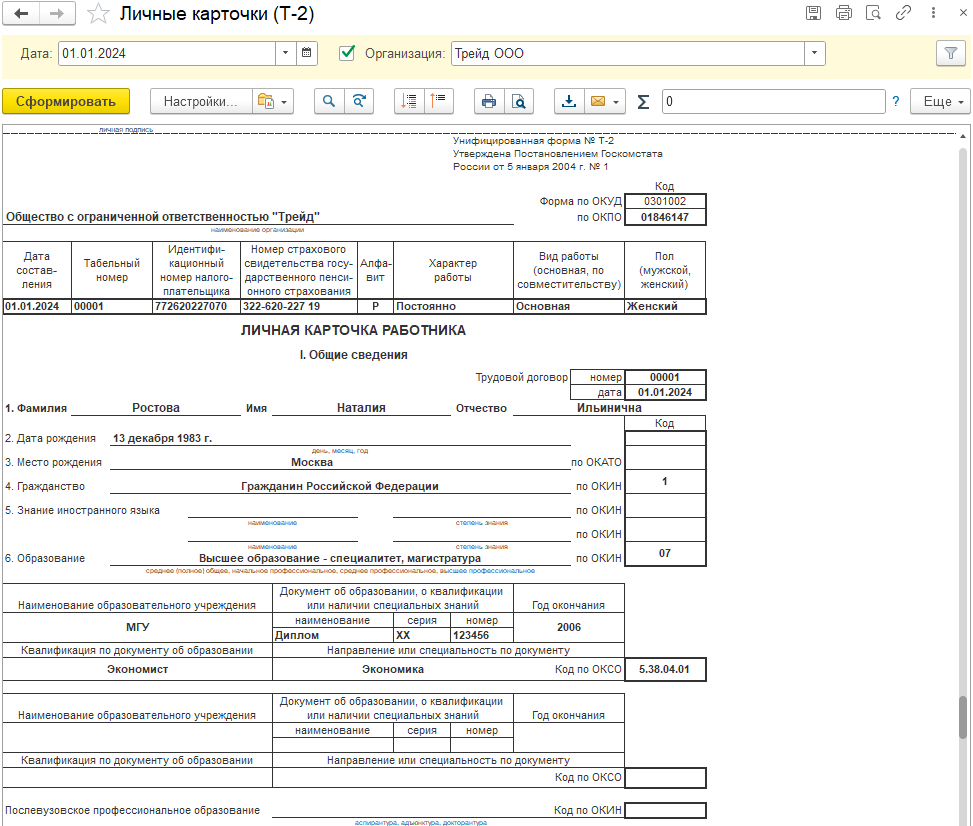Select the first name cell Наталия
The width and height of the screenshot is (973, 826).
[361, 408]
